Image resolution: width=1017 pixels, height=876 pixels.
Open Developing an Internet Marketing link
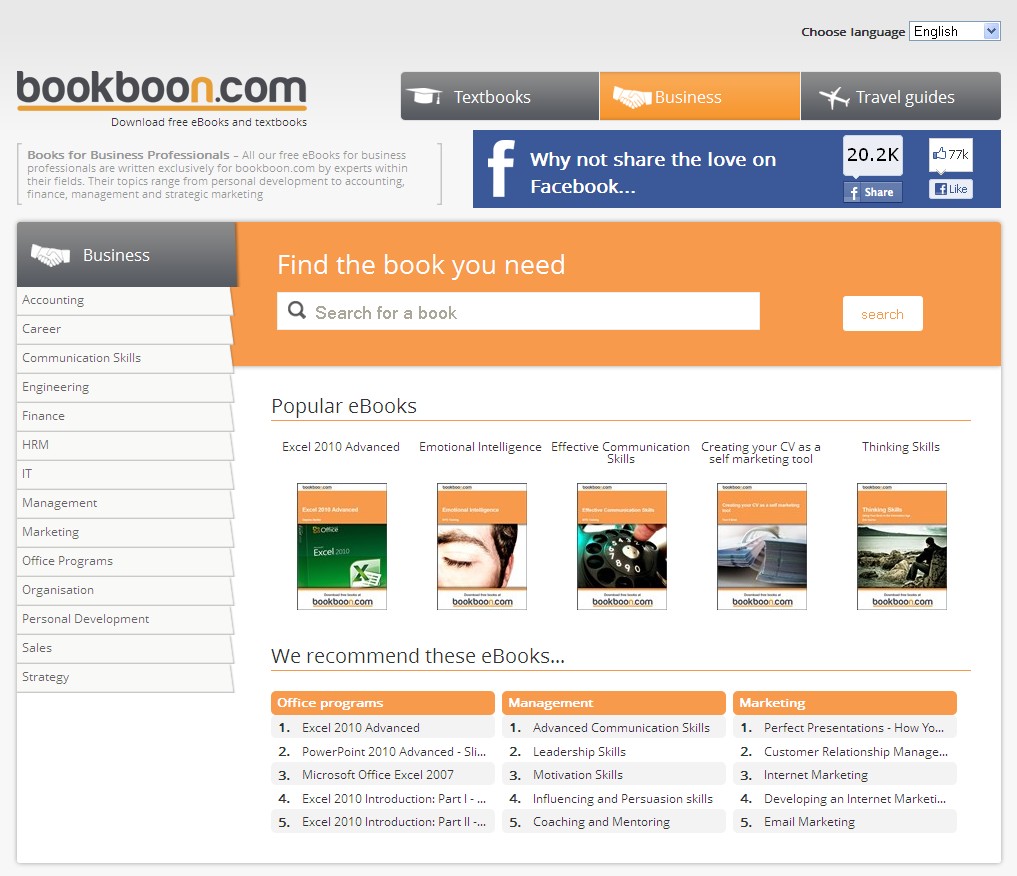coord(855,799)
